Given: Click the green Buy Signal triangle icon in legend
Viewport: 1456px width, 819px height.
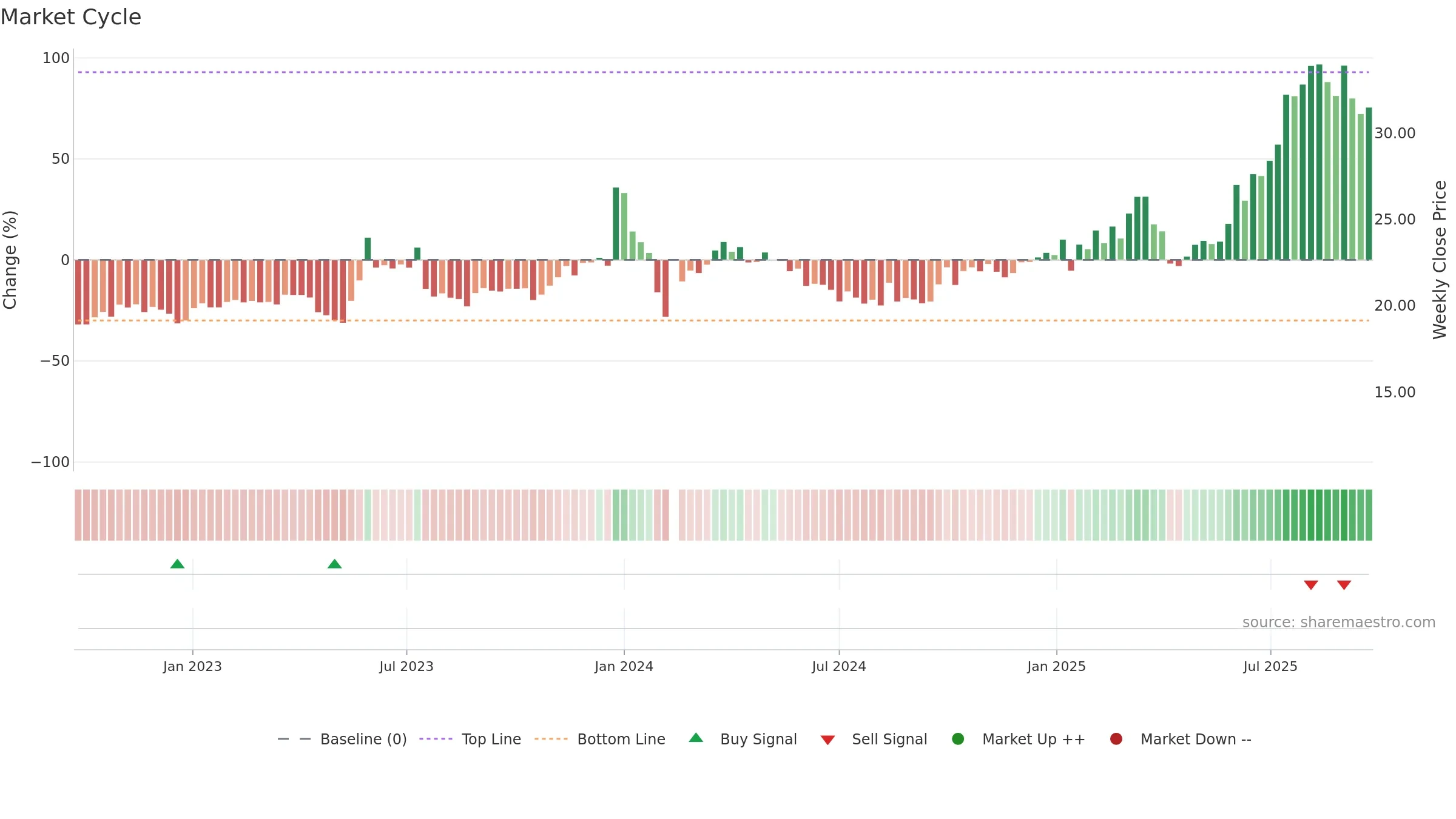Looking at the screenshot, I should pyautogui.click(x=696, y=738).
